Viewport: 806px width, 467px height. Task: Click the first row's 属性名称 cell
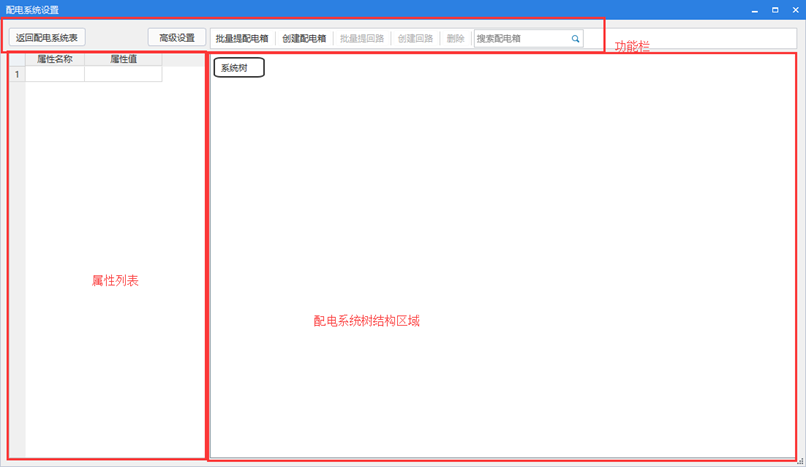click(x=55, y=75)
